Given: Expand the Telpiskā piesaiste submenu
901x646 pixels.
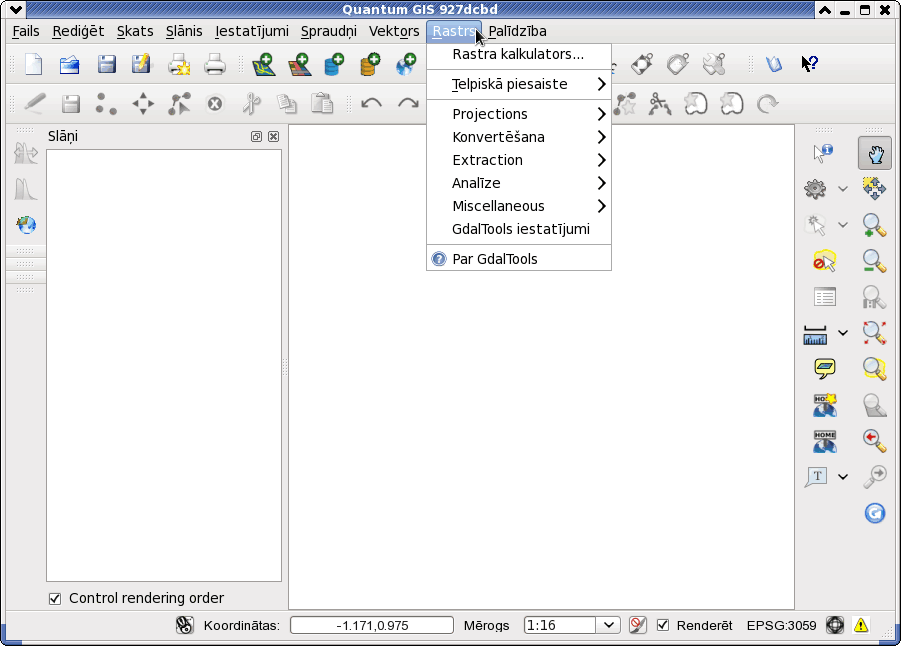Looking at the screenshot, I should [x=519, y=84].
